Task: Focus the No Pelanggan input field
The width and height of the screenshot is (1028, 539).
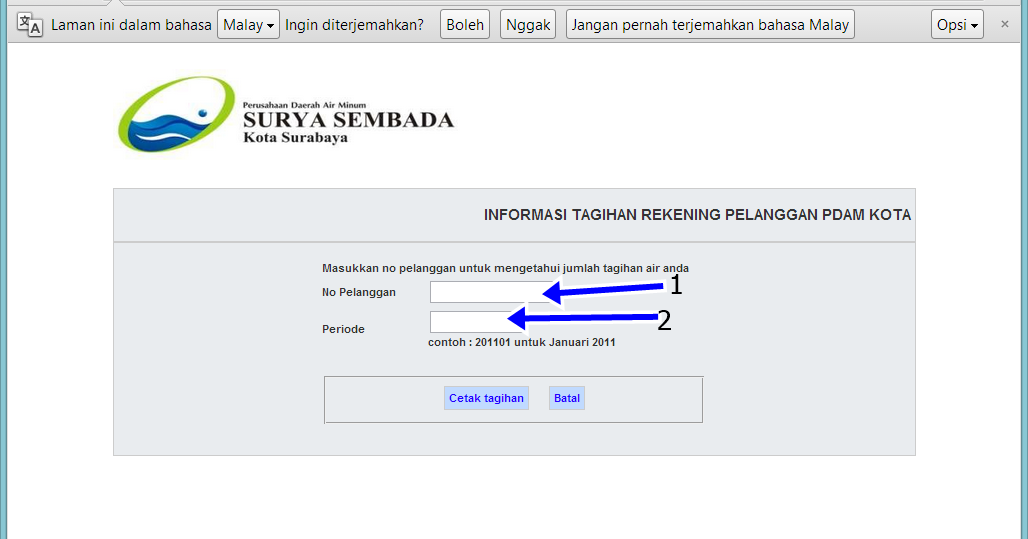Action: coord(491,292)
